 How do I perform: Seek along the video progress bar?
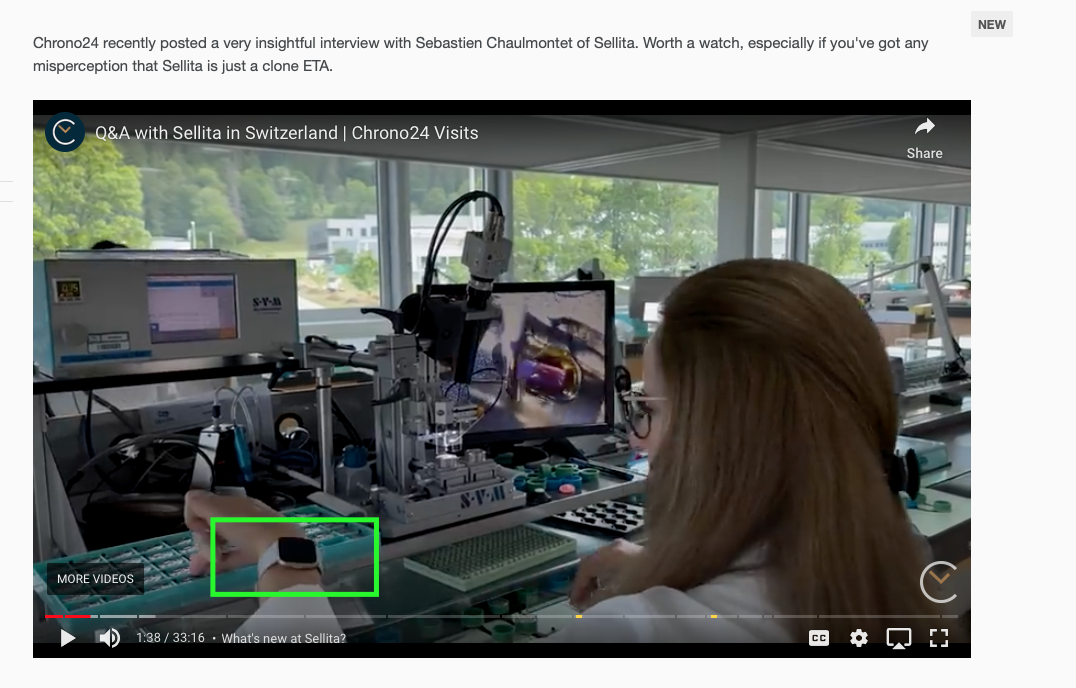(400, 616)
